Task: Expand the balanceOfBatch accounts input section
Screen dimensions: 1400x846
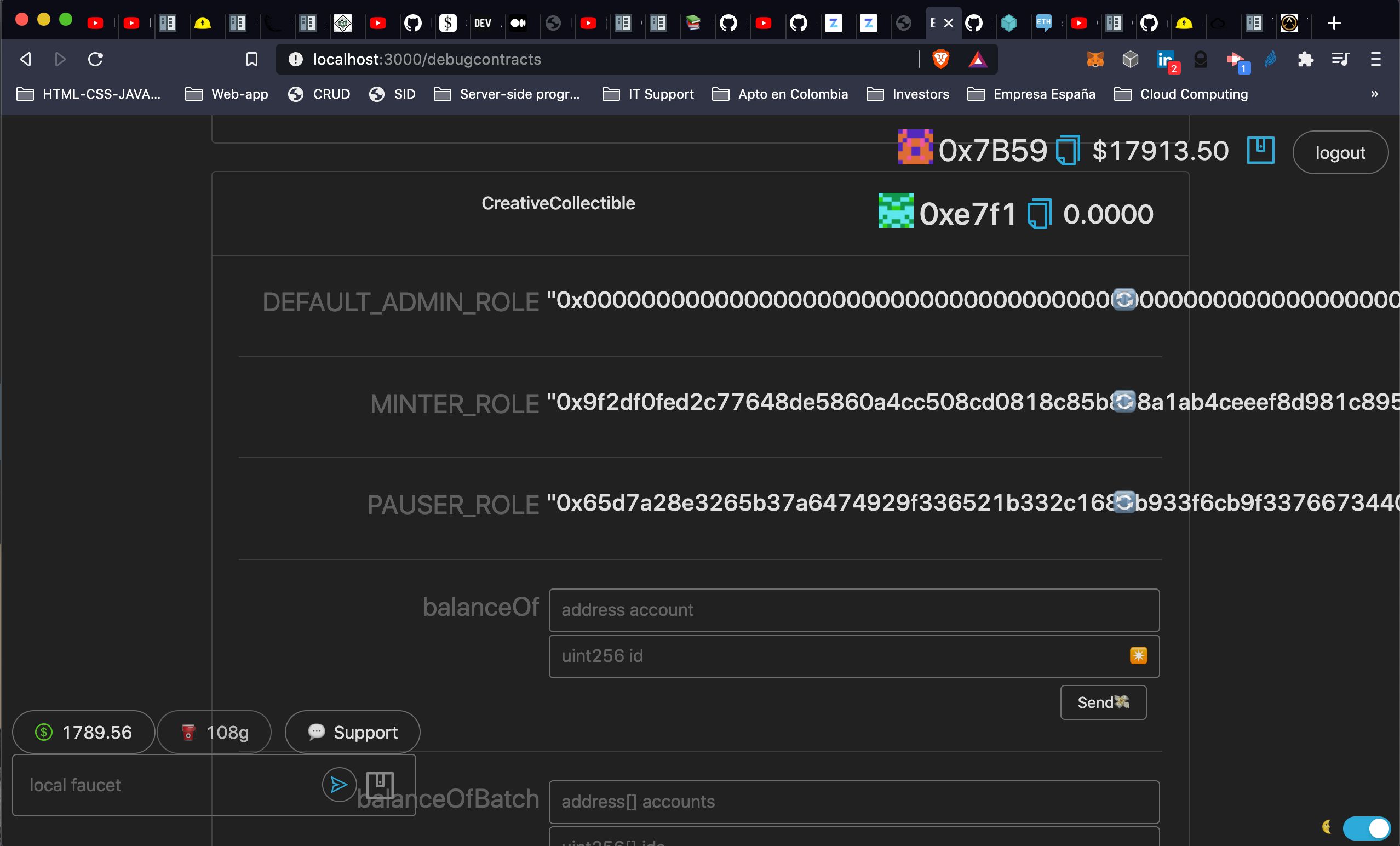Action: 854,800
